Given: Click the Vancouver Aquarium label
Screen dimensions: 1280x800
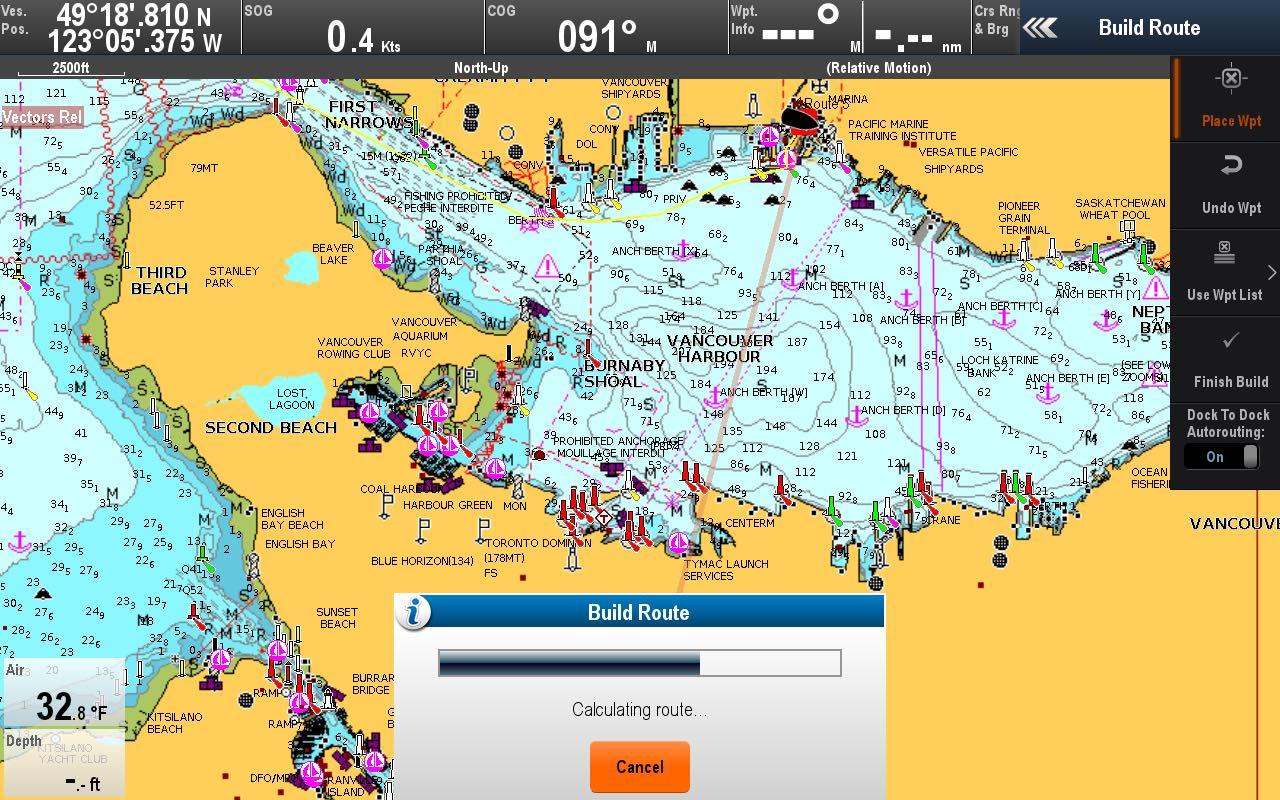Looking at the screenshot, I should tap(424, 328).
